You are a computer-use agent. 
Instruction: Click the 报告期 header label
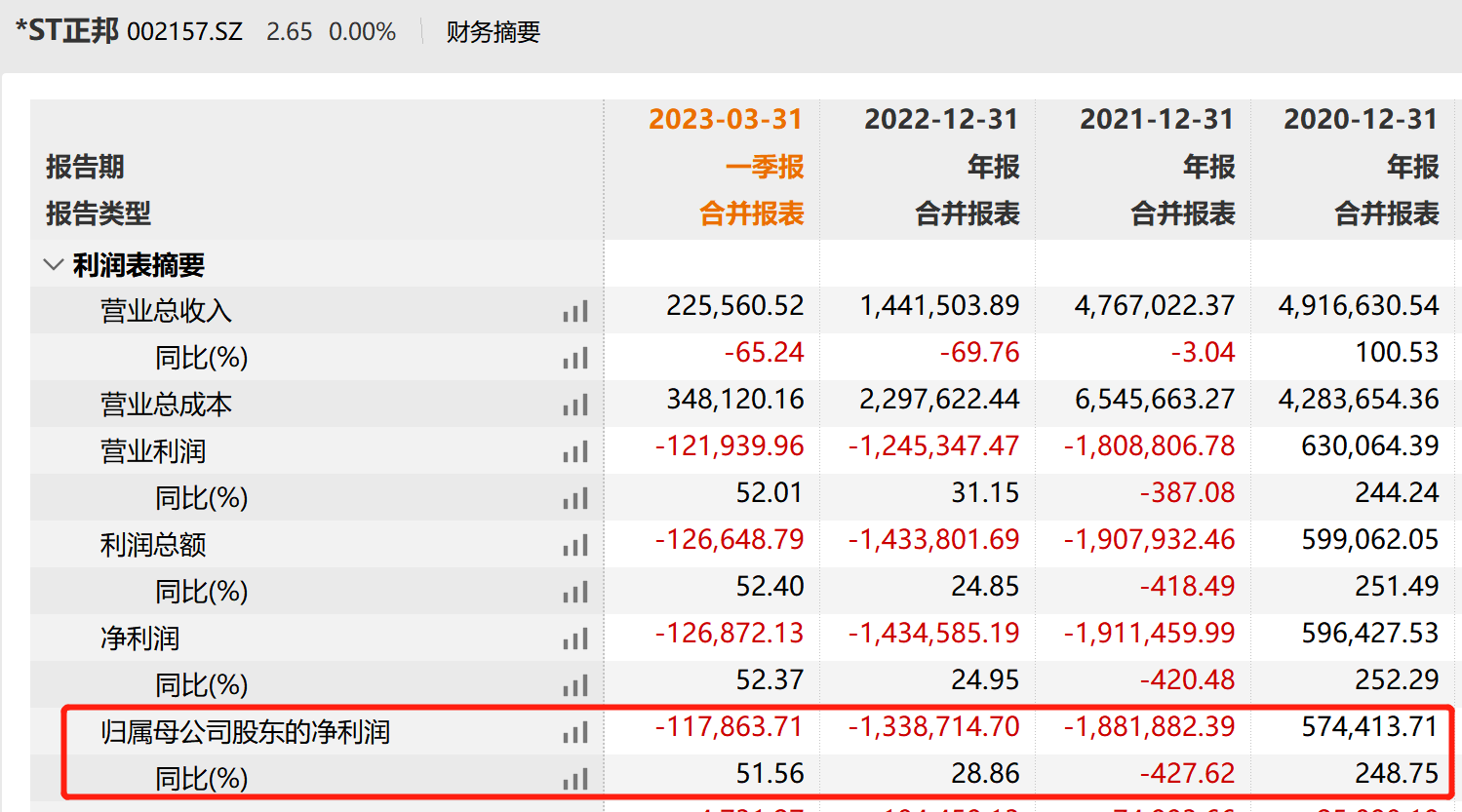85,167
